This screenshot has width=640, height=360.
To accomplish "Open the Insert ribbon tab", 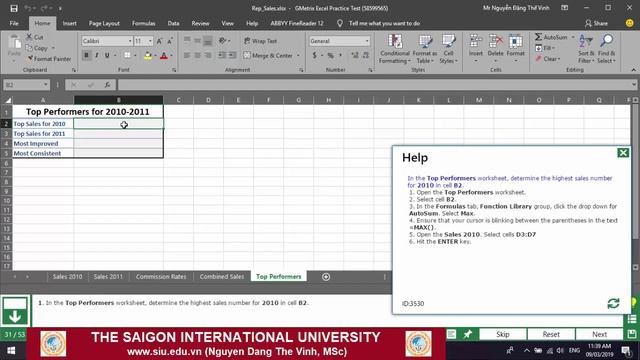I will [69, 23].
